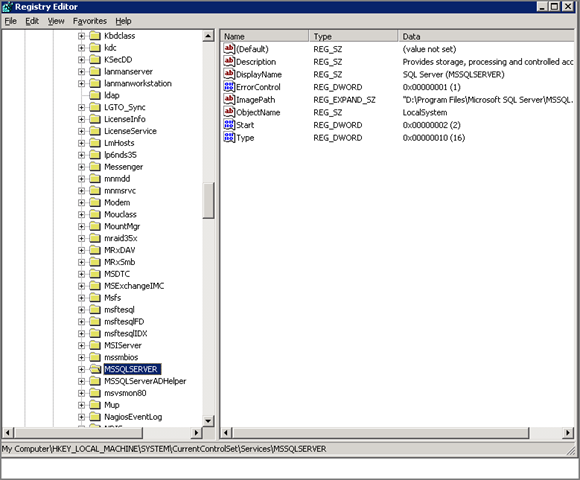The width and height of the screenshot is (580, 480).
Task: Select the Mouclass key
Action: point(120,214)
